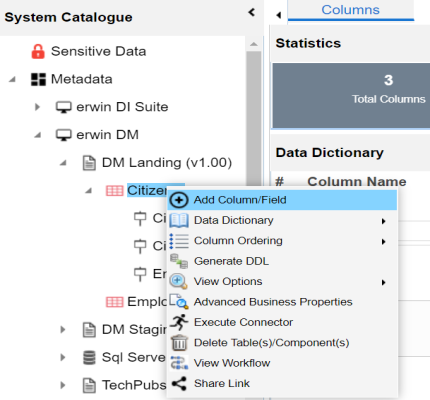Click the second column icon under Citizen

click(140, 246)
